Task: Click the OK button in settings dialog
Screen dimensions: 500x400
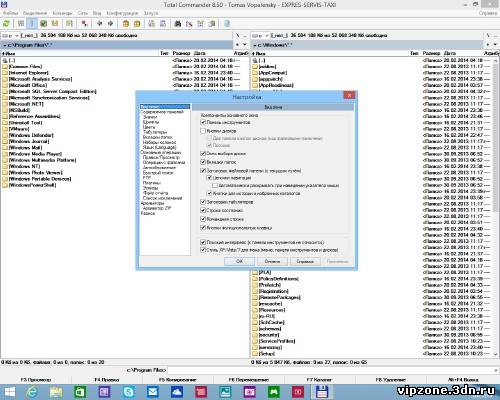Action: (x=239, y=261)
